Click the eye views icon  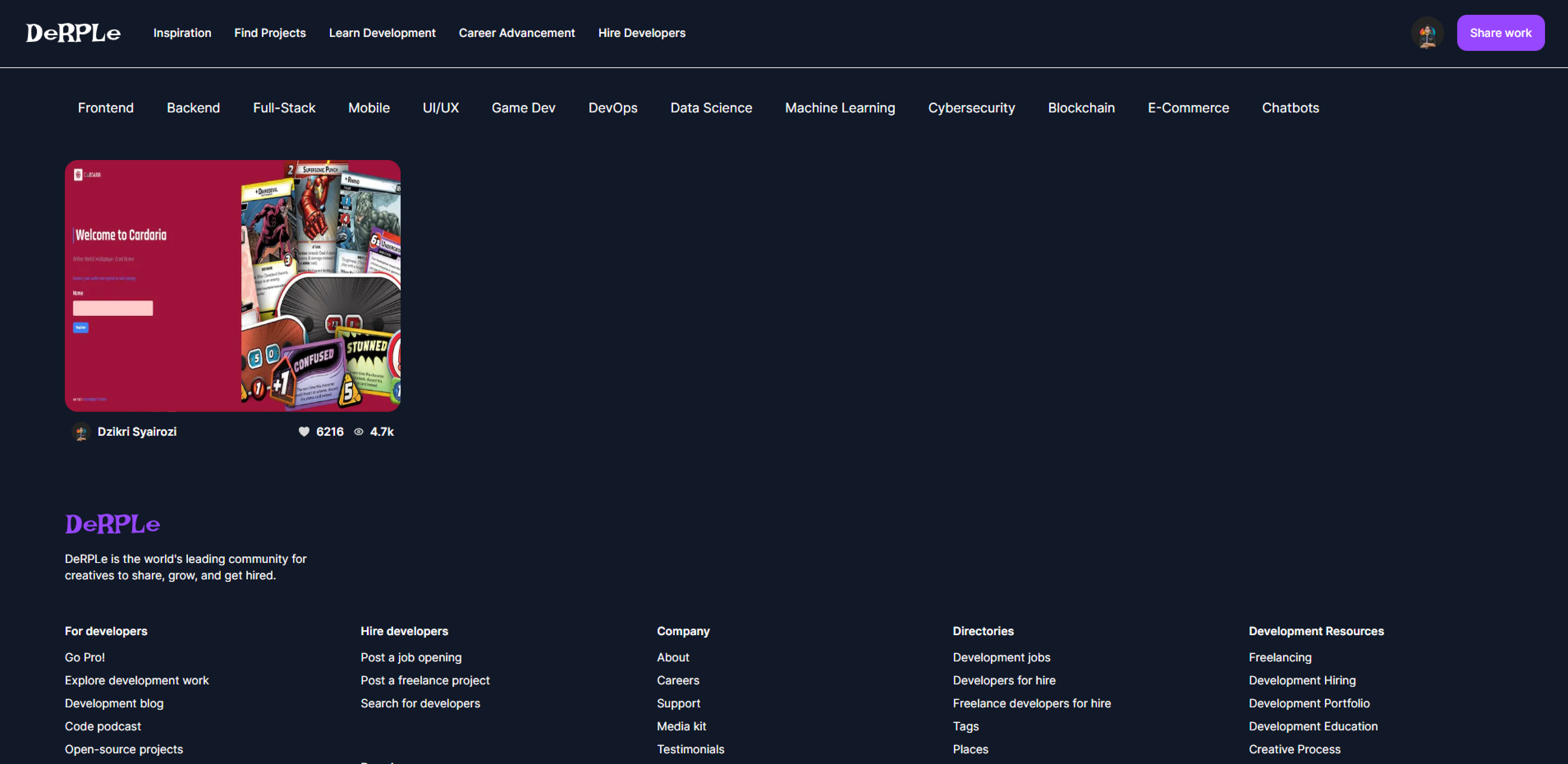tap(358, 431)
